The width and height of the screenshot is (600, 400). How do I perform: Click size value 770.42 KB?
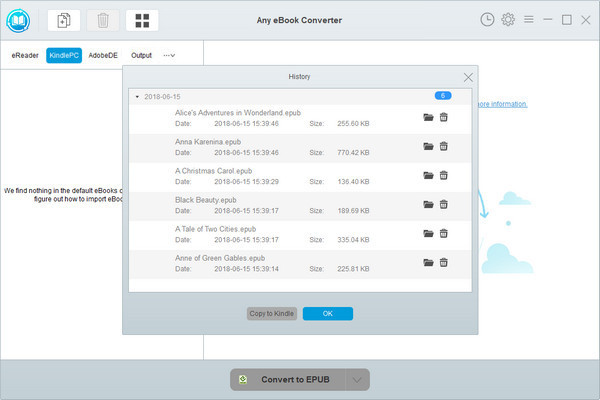[x=353, y=153]
